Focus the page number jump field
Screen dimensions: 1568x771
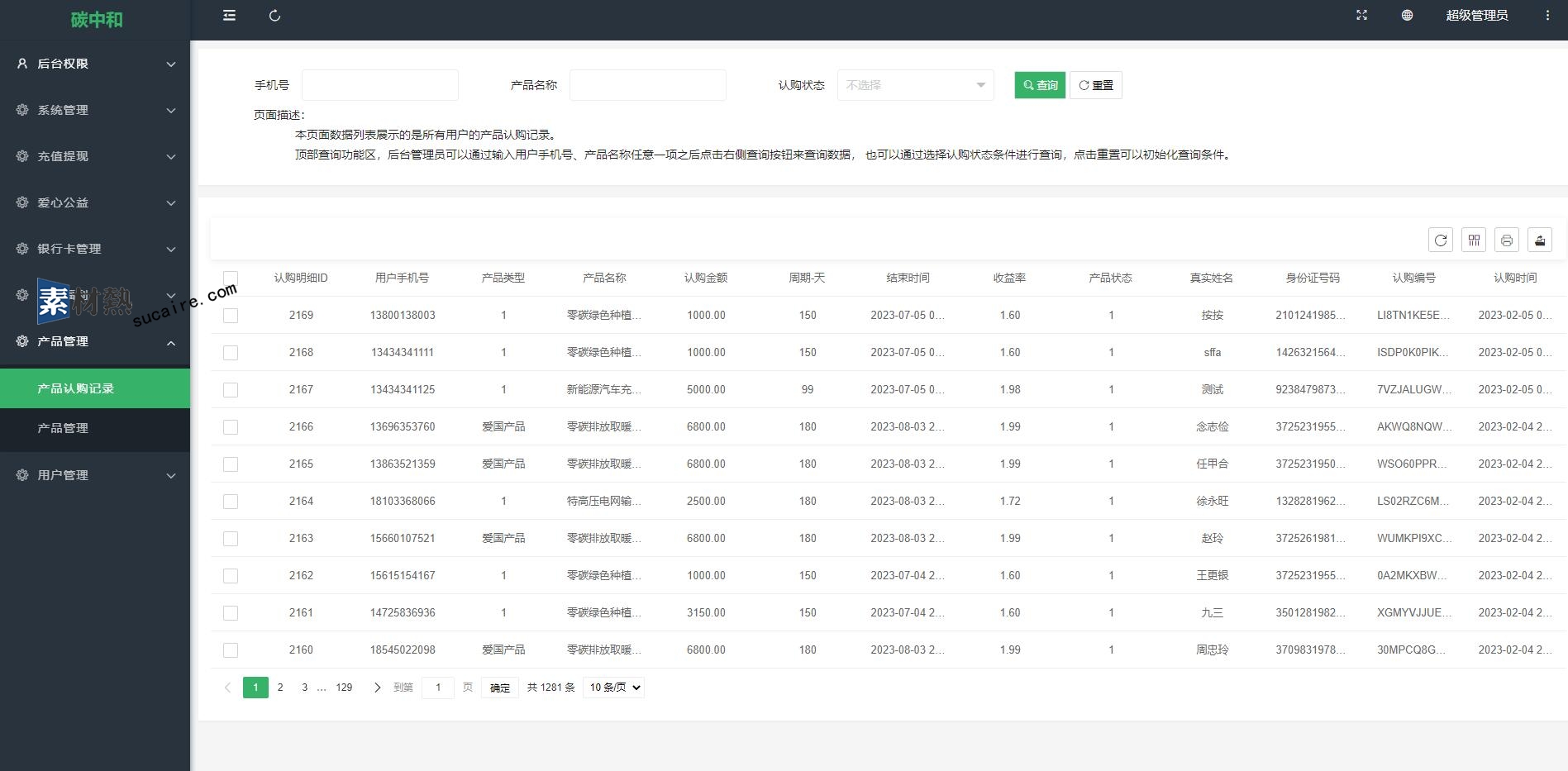tap(438, 688)
